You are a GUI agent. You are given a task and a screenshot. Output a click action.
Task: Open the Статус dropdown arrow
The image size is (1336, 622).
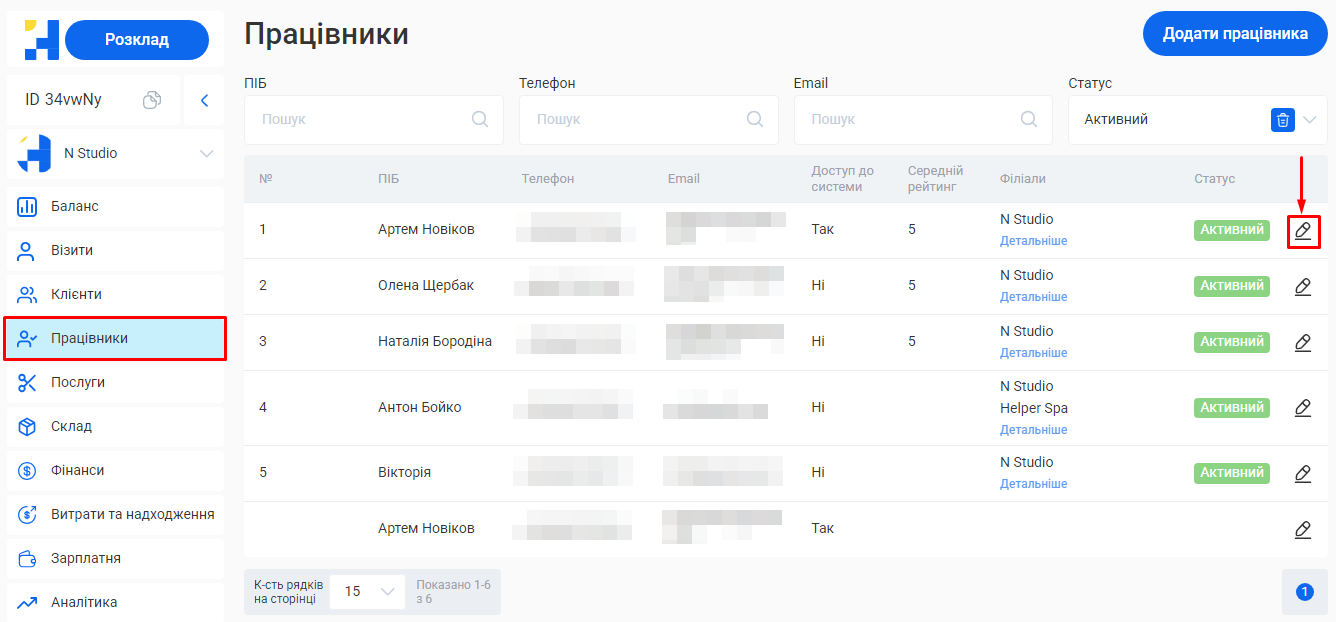coord(1310,120)
